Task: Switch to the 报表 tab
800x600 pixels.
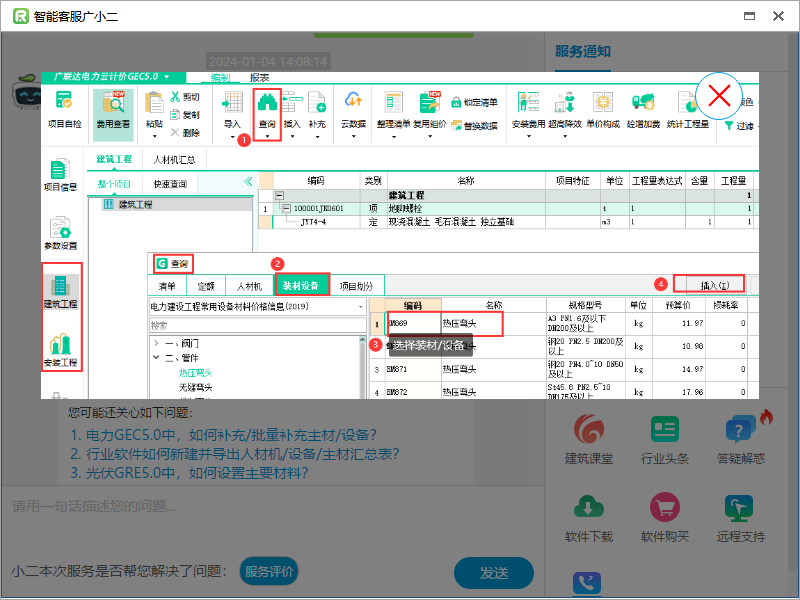Action: tap(259, 78)
